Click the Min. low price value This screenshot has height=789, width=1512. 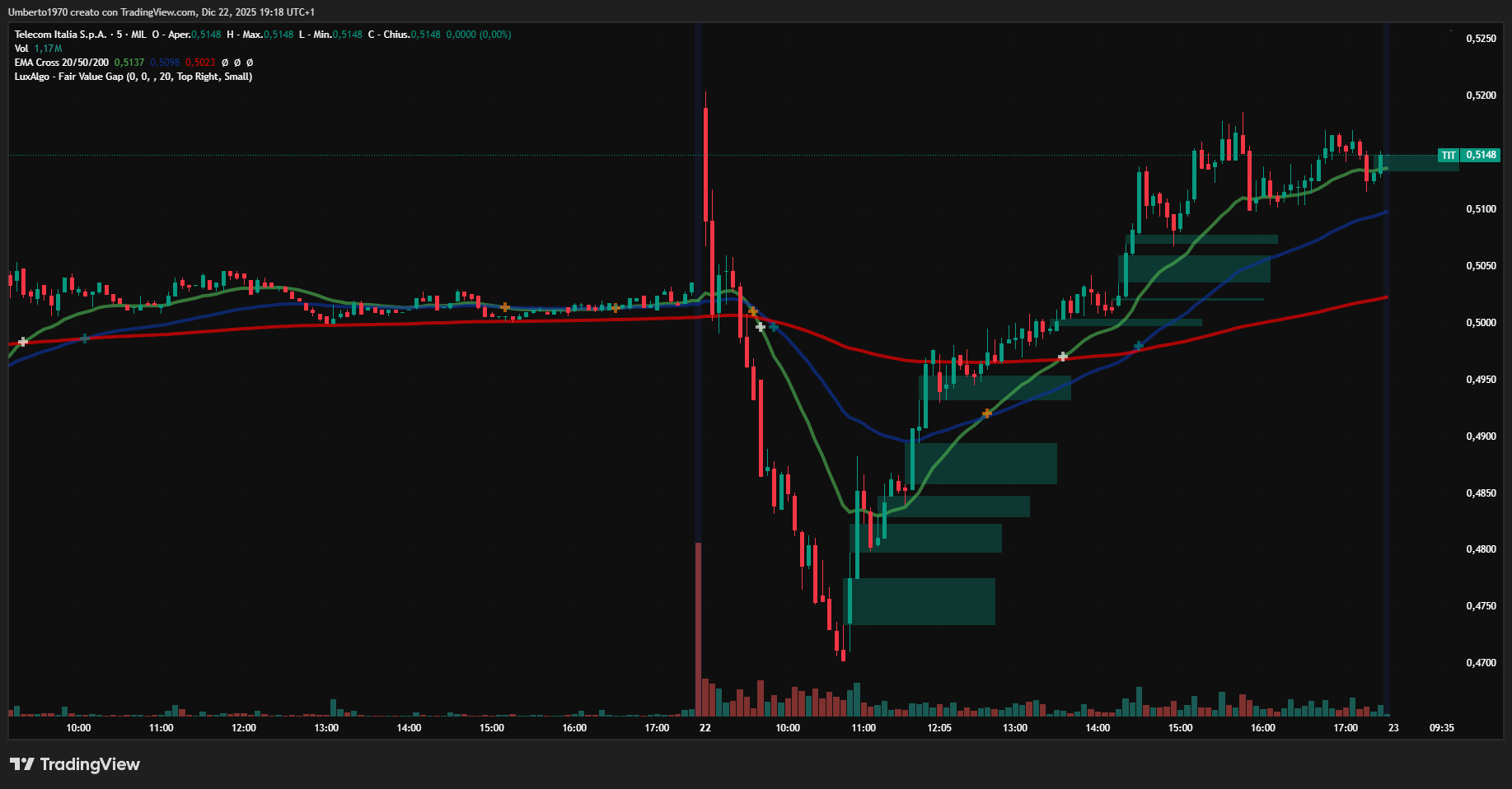pos(347,35)
